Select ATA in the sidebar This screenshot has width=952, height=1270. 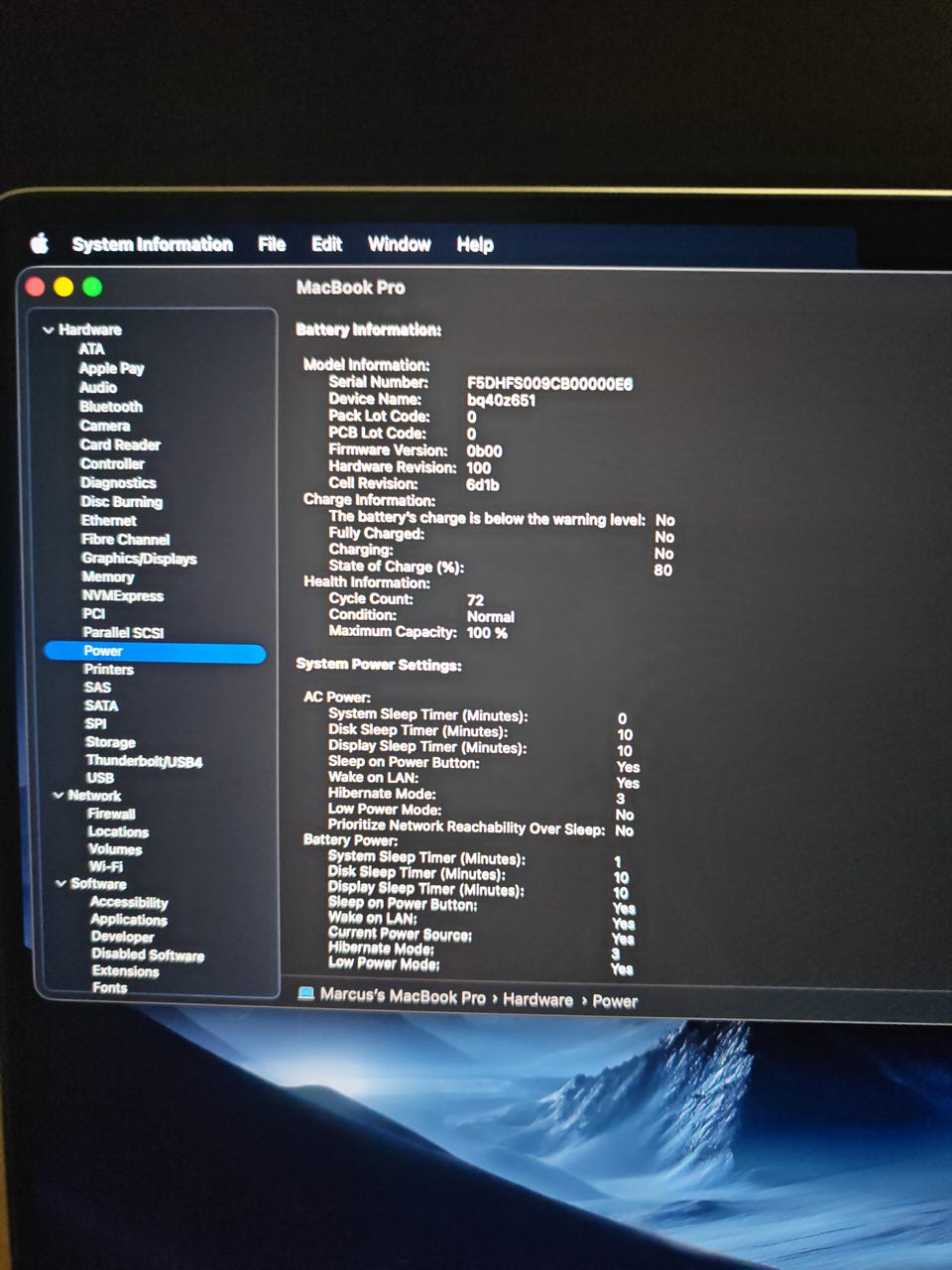91,349
